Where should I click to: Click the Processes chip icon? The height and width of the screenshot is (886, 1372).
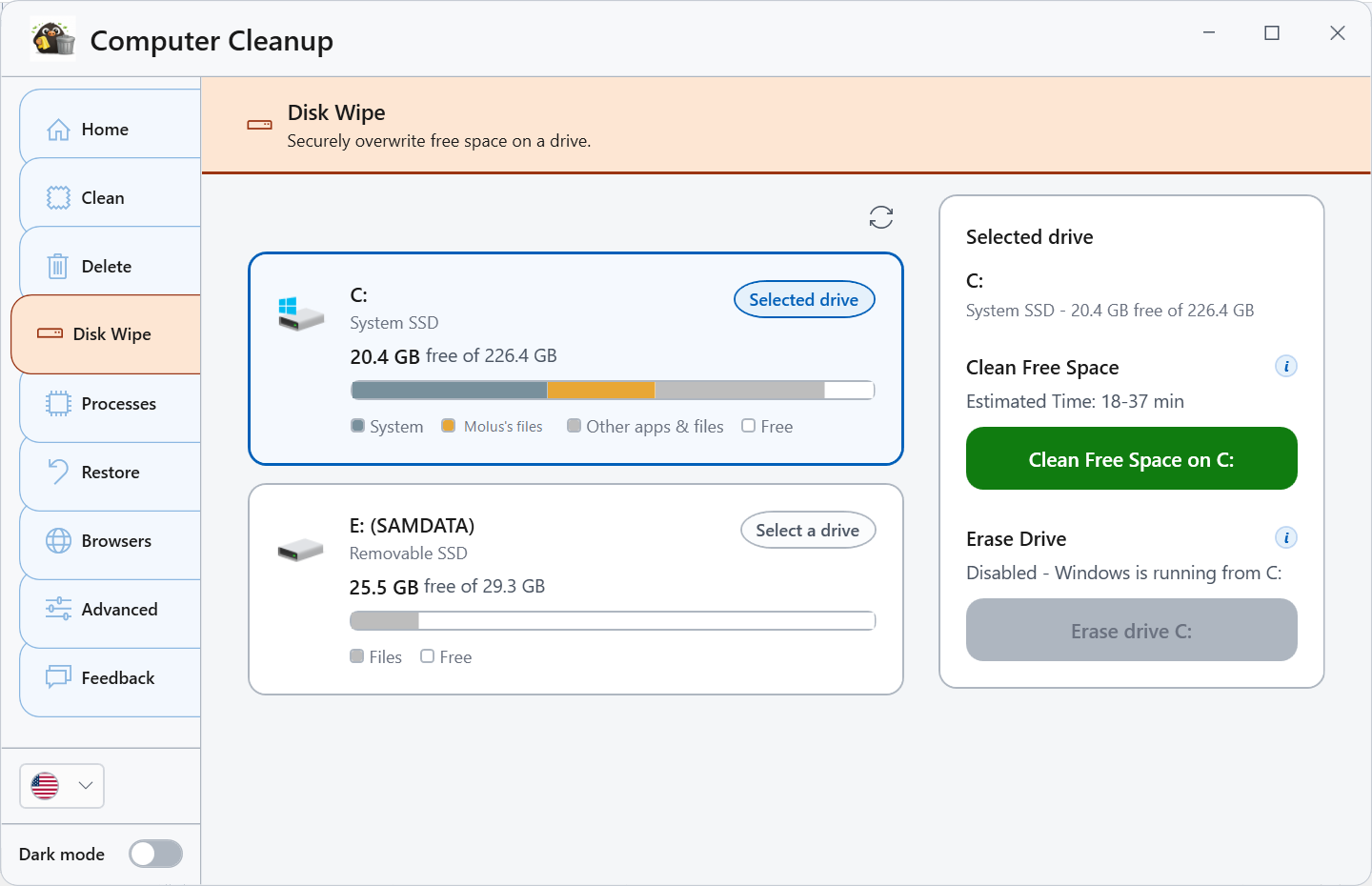pyautogui.click(x=58, y=404)
